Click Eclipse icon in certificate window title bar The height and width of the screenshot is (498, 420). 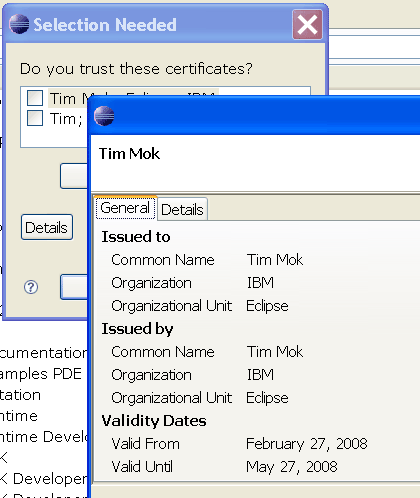(104, 116)
